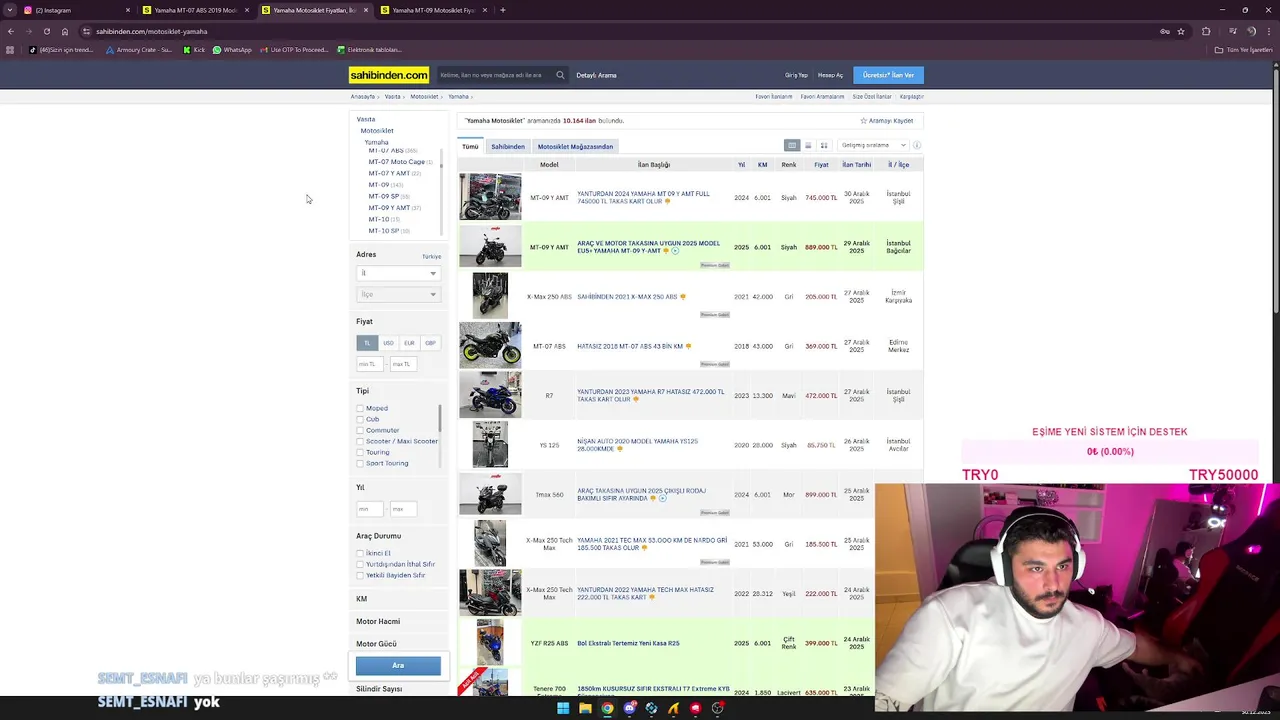This screenshot has height=720, width=1280.
Task: Click the info icon beside sorting dropdown
Action: [x=916, y=145]
